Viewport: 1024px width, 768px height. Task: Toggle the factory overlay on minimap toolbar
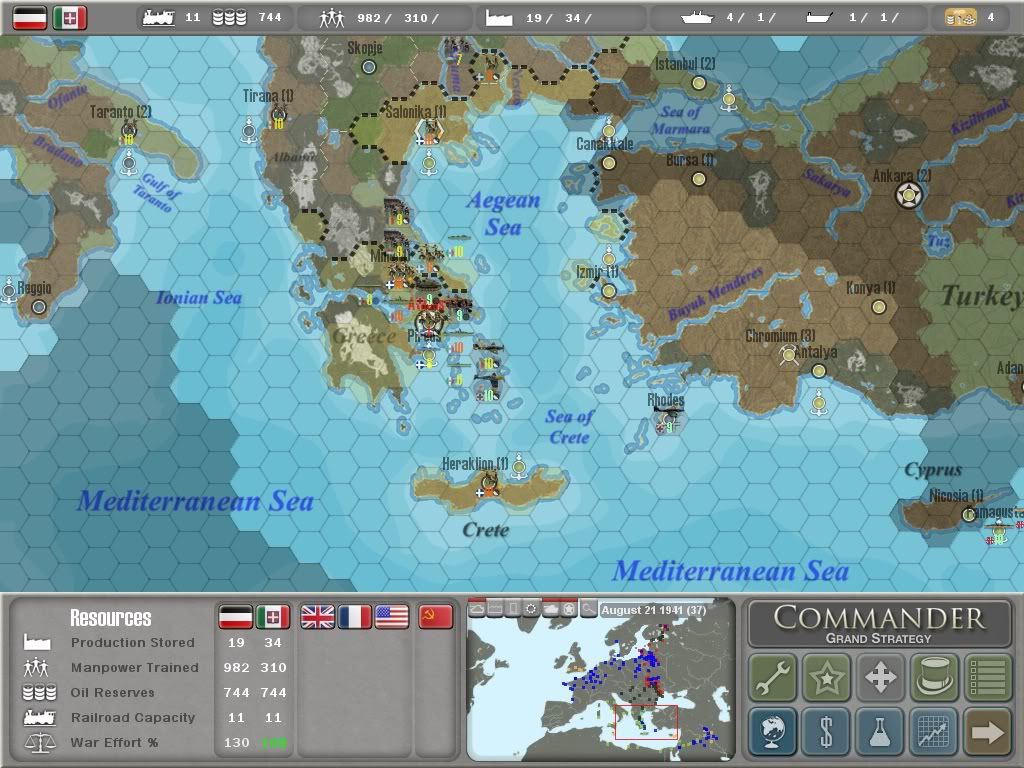[x=495, y=609]
